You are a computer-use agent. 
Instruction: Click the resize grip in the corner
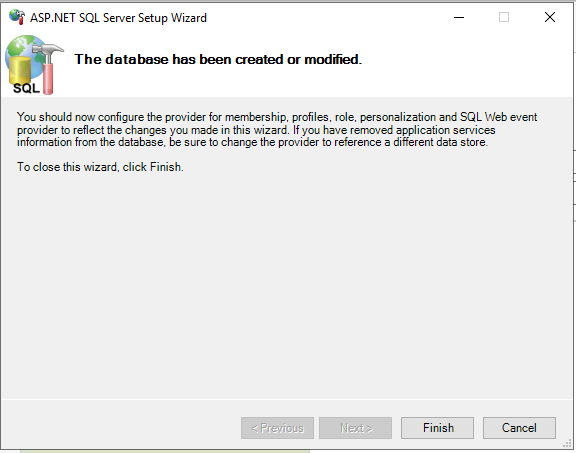tap(568, 444)
